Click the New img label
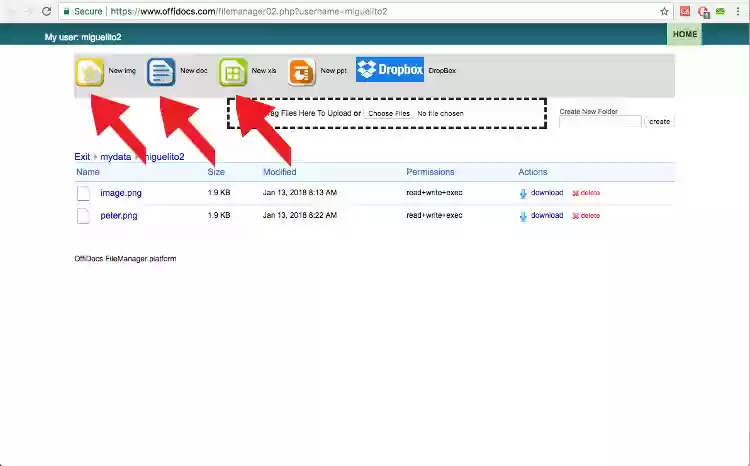Image resolution: width=750 pixels, height=466 pixels. (x=122, y=70)
